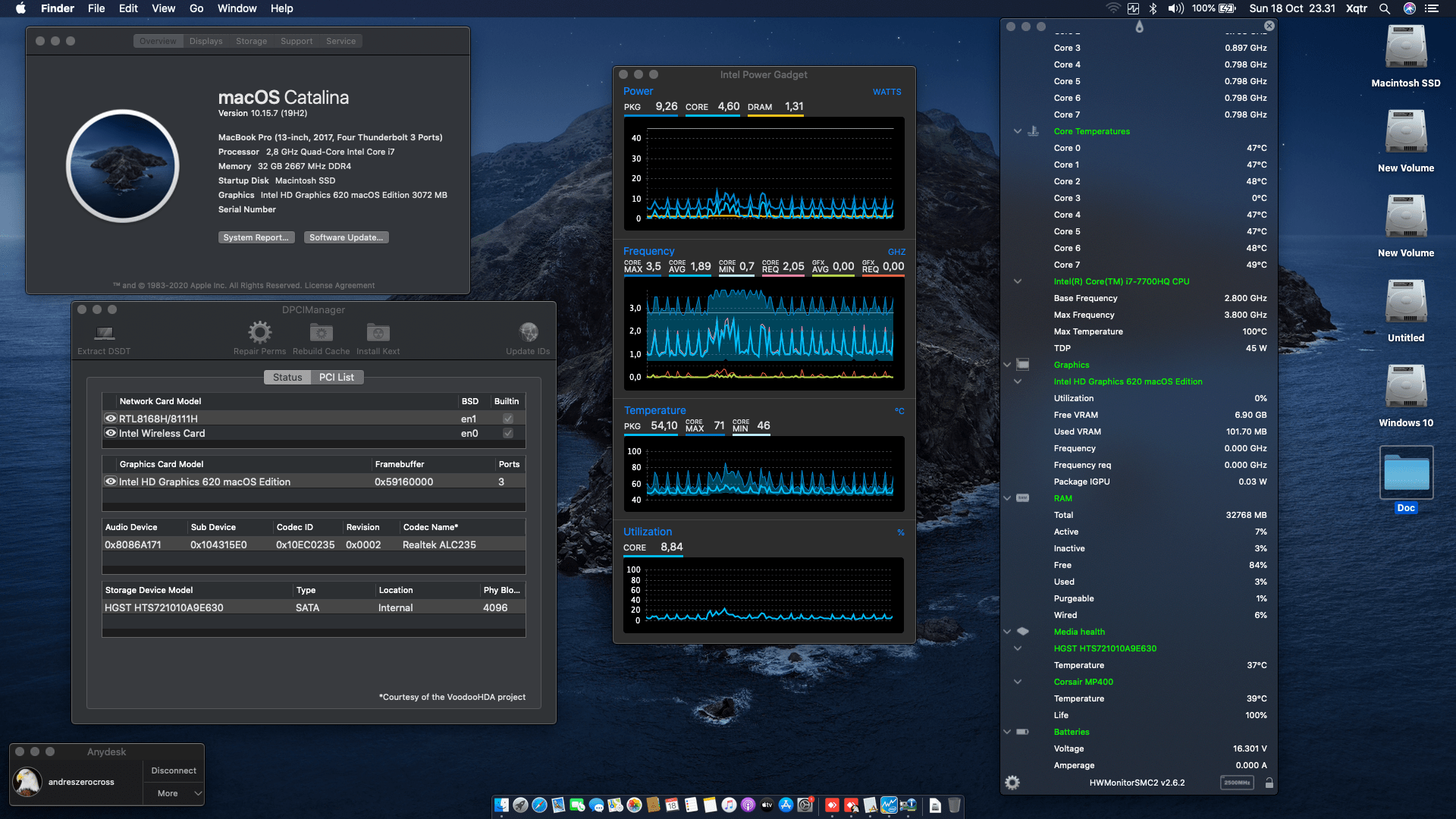Image resolution: width=1456 pixels, height=819 pixels.
Task: Open Calendar from the dock
Action: tap(672, 805)
